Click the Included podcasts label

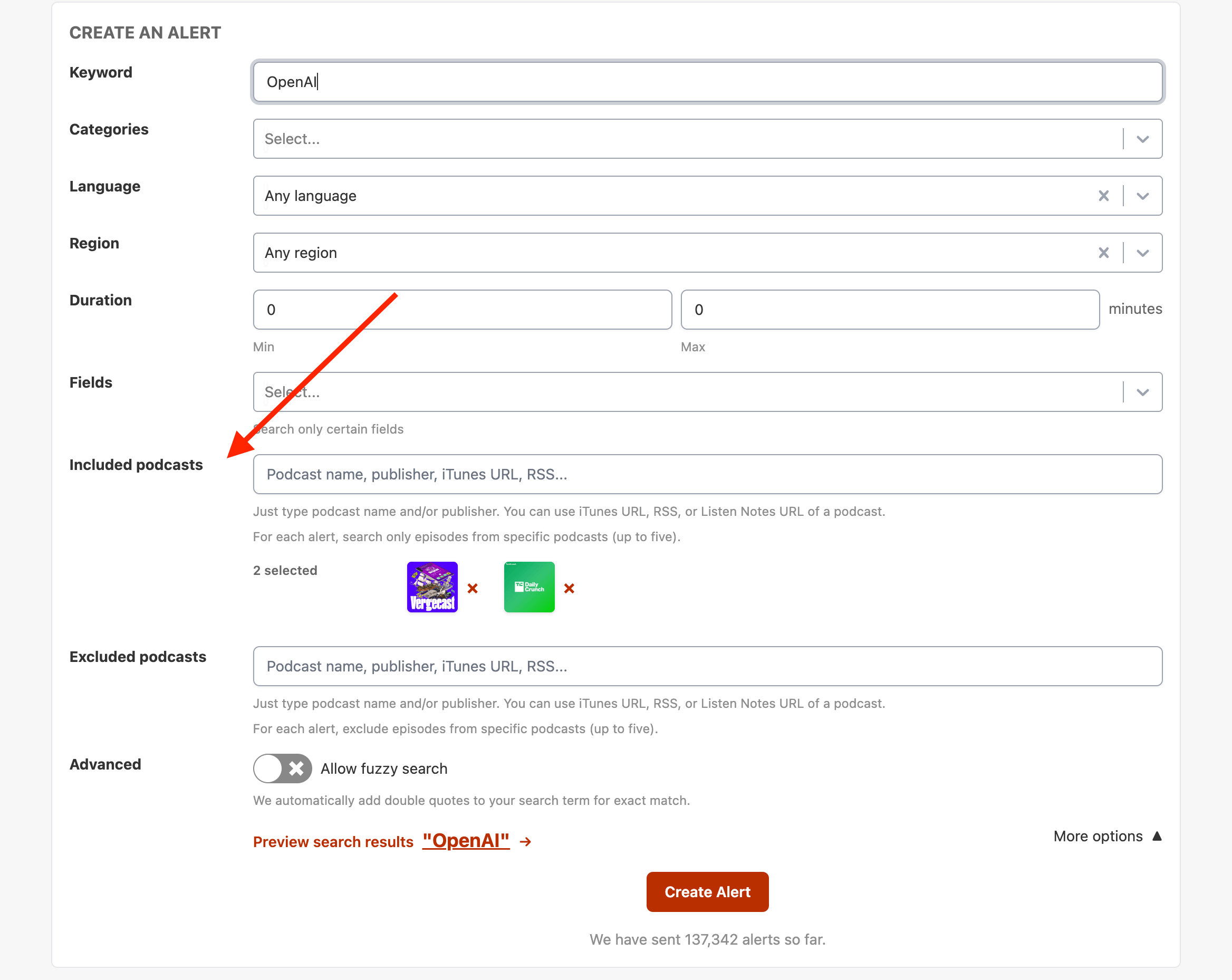(136, 465)
